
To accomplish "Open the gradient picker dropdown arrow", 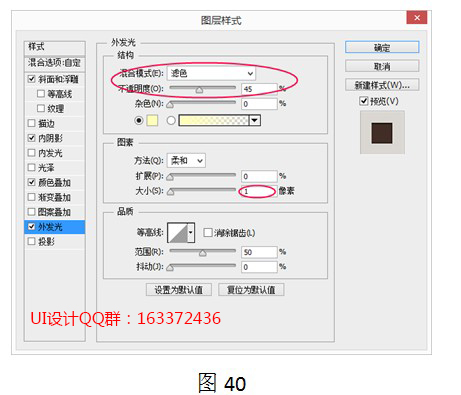I will click(x=255, y=120).
